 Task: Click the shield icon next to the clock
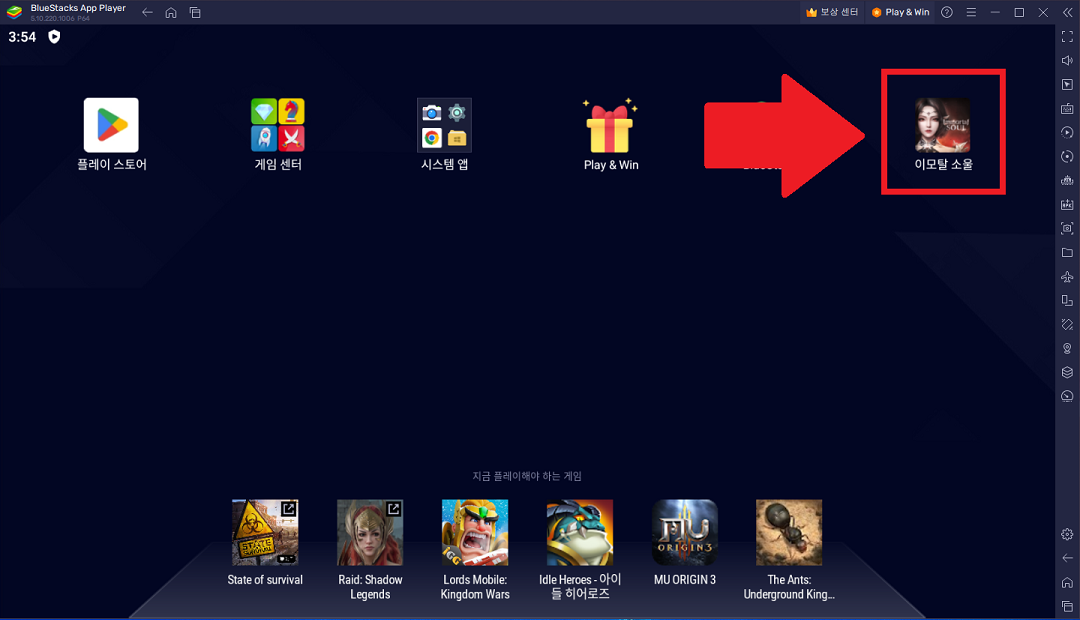pos(54,37)
